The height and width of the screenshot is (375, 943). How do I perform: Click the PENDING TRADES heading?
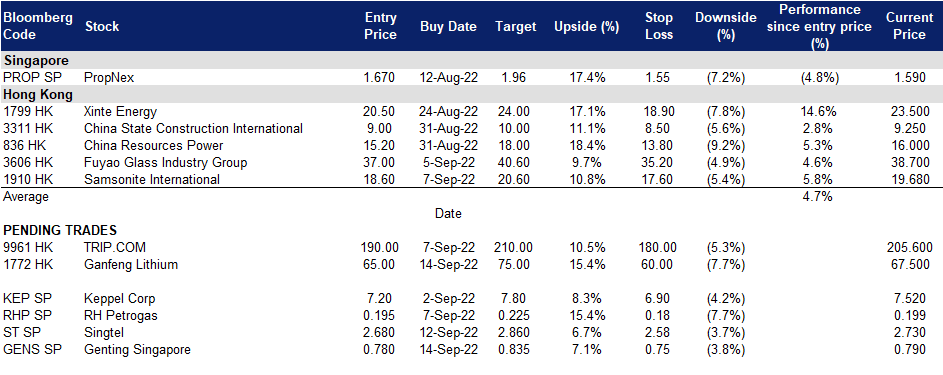[x=60, y=230]
